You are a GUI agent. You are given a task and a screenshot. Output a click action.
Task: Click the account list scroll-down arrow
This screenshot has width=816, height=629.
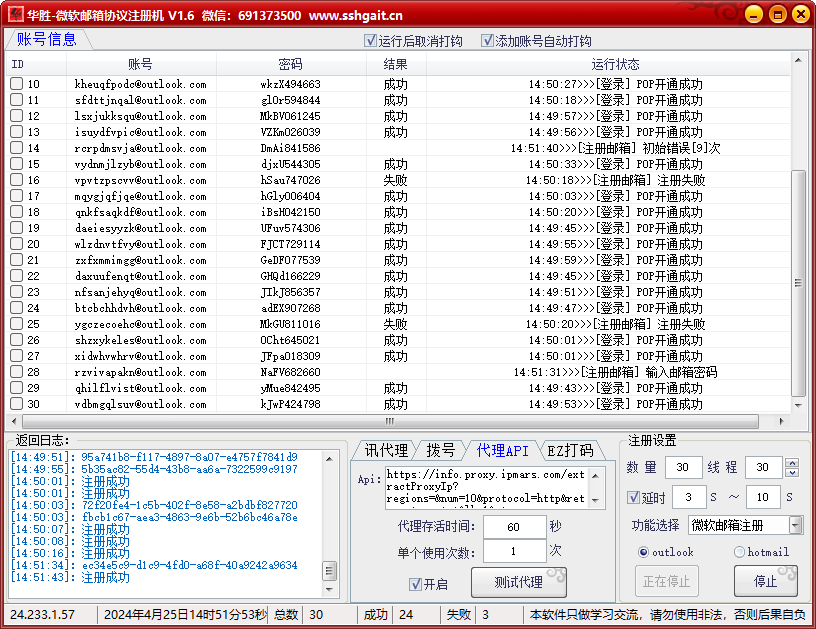pyautogui.click(x=797, y=406)
